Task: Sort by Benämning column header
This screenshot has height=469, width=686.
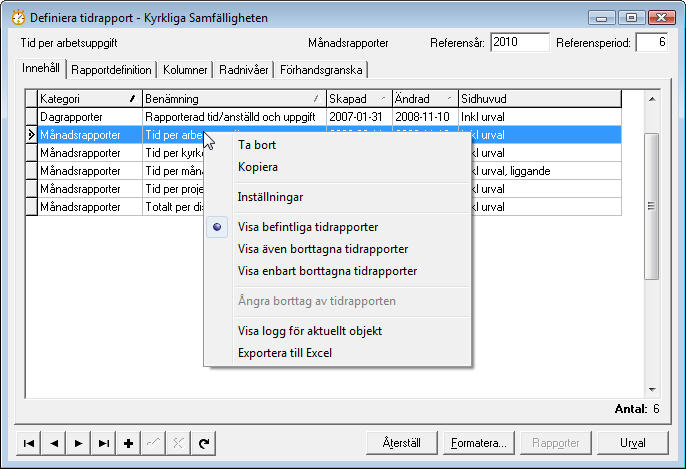Action: pyautogui.click(x=234, y=99)
